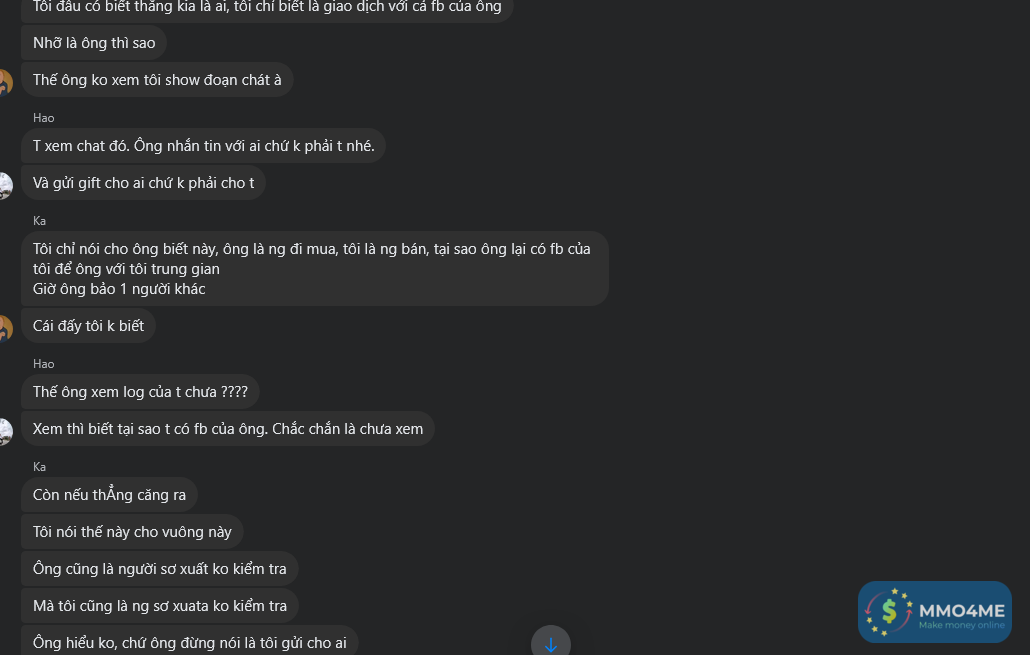Select 'Ông cũng là người sơ xuất ko kiểm tra' message

click(x=159, y=569)
